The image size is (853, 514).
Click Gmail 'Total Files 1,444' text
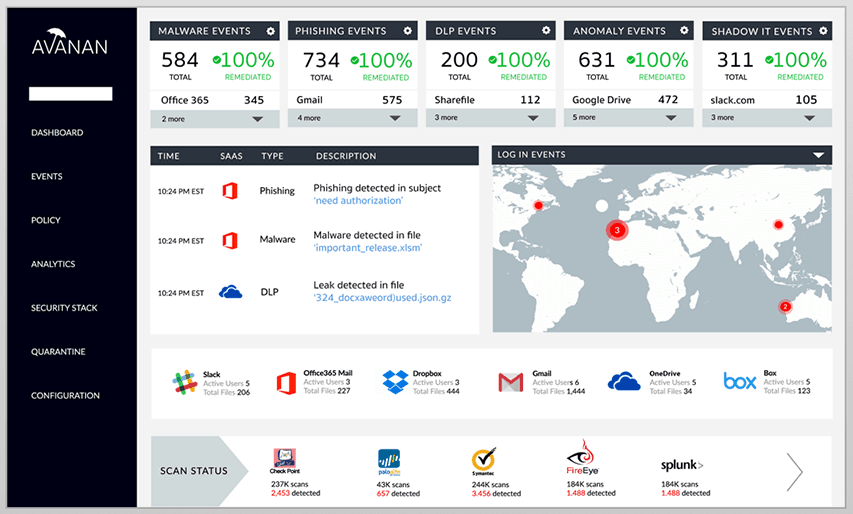[559, 391]
